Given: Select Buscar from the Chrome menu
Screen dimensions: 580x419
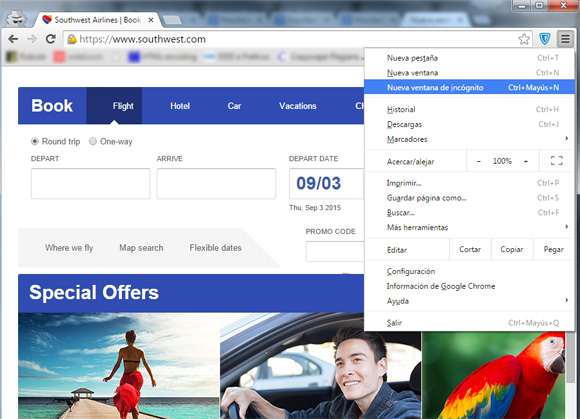Looking at the screenshot, I should (x=469, y=212).
